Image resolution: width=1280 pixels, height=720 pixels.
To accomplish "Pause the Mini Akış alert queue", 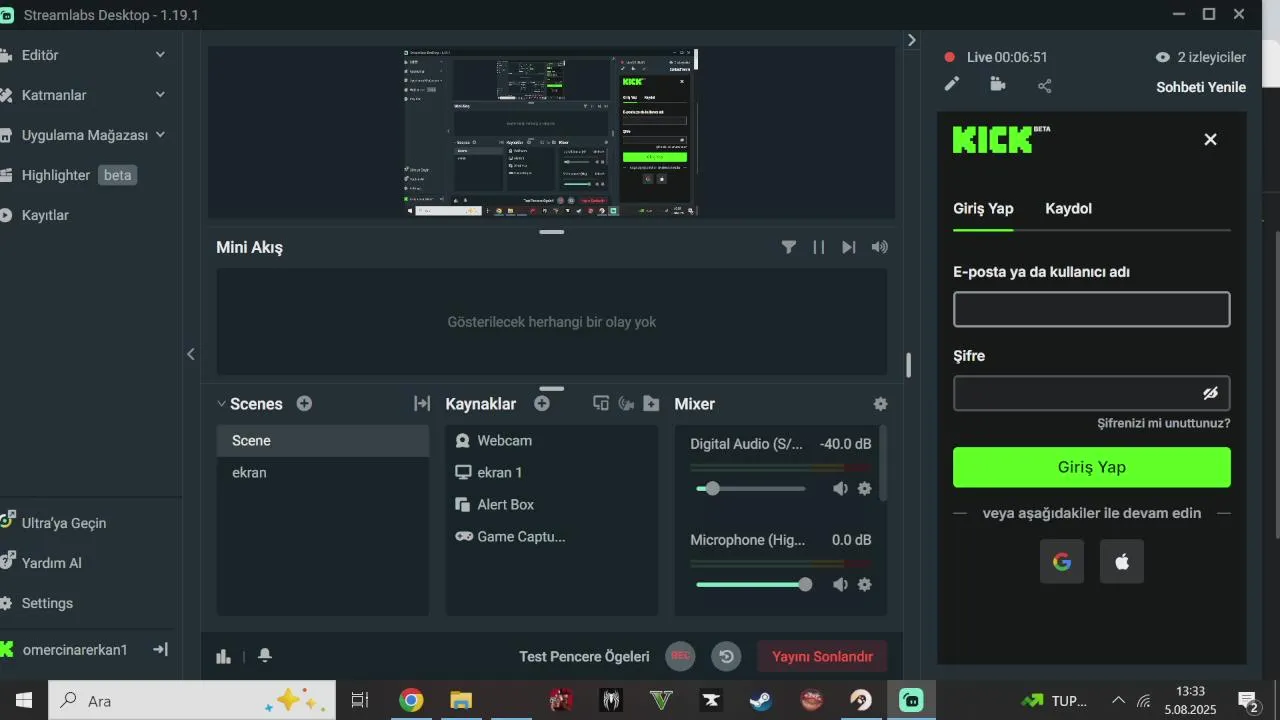I will coord(819,247).
